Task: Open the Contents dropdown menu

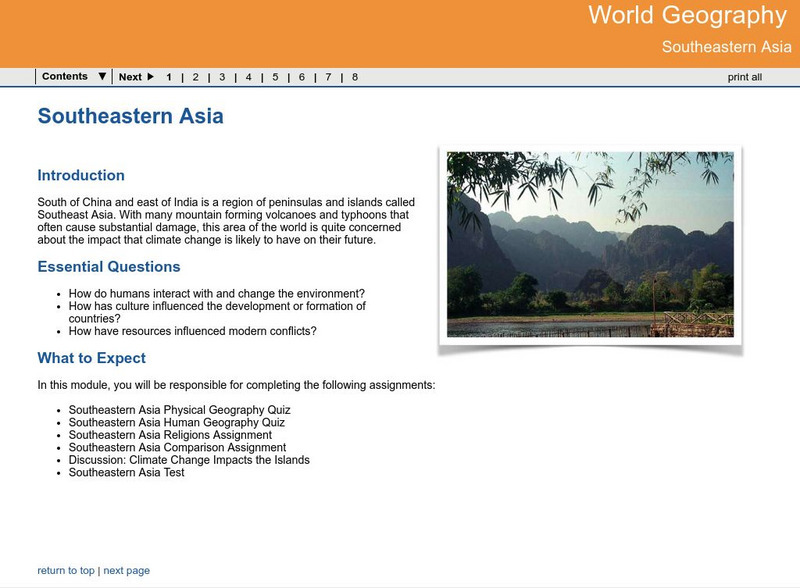Action: click(74, 77)
